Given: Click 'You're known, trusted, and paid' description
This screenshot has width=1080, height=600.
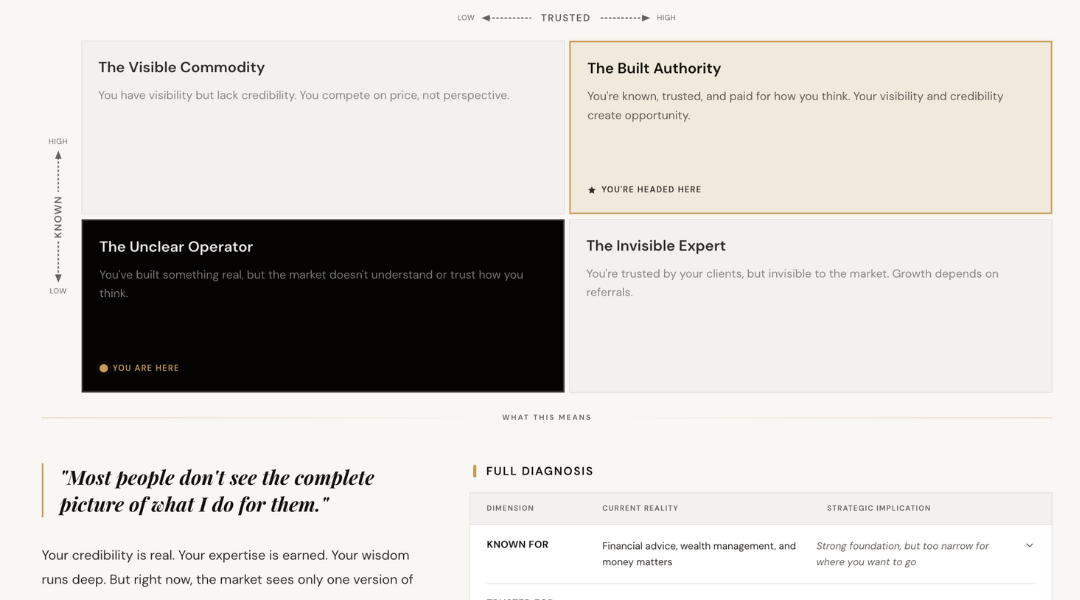Looking at the screenshot, I should (795, 105).
